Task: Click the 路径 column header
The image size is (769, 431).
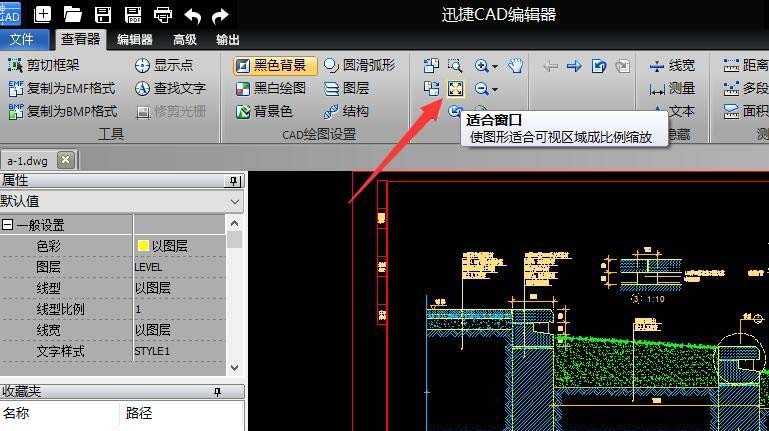Action: click(139, 413)
